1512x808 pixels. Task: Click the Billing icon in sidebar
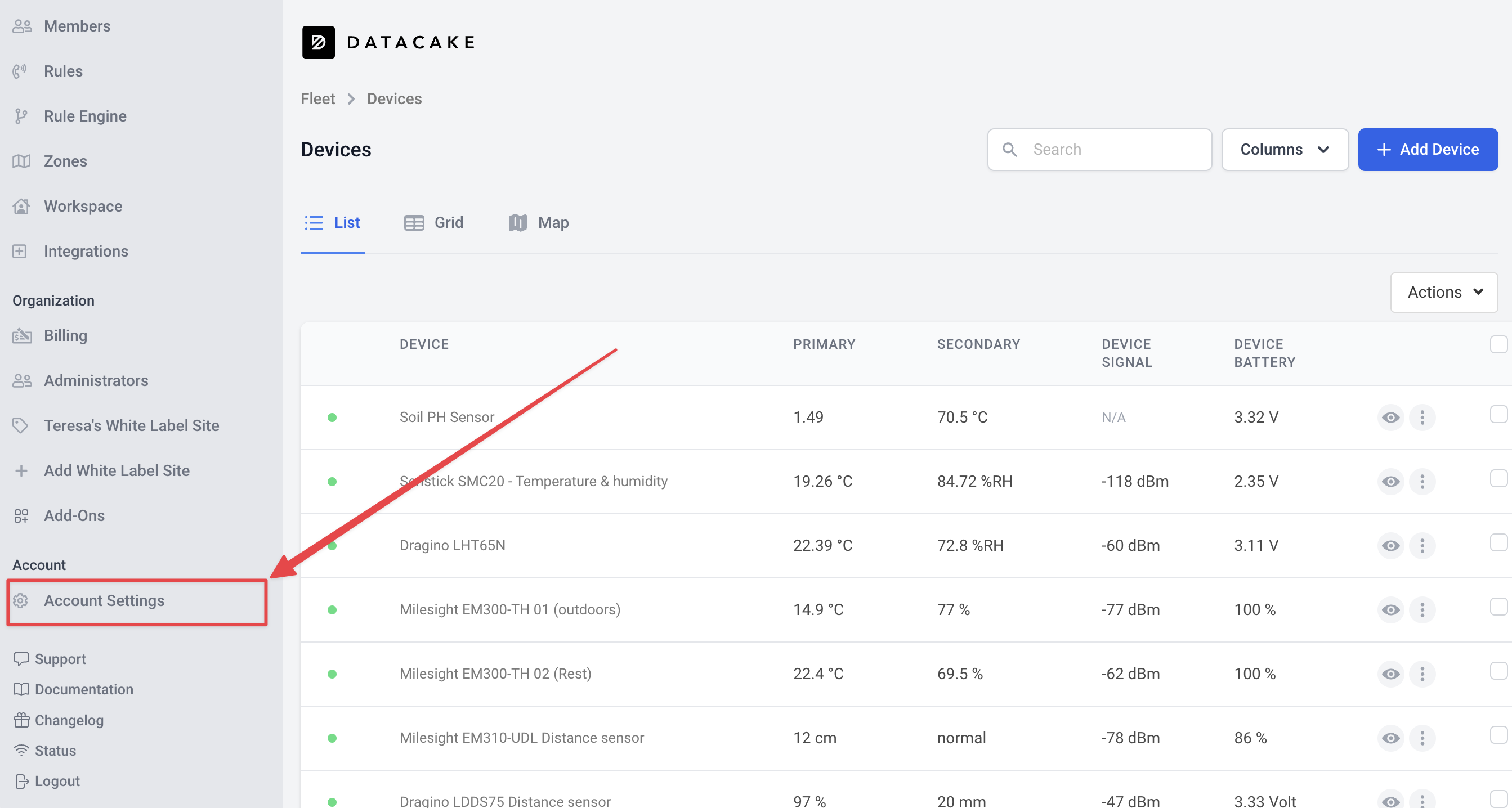point(21,336)
